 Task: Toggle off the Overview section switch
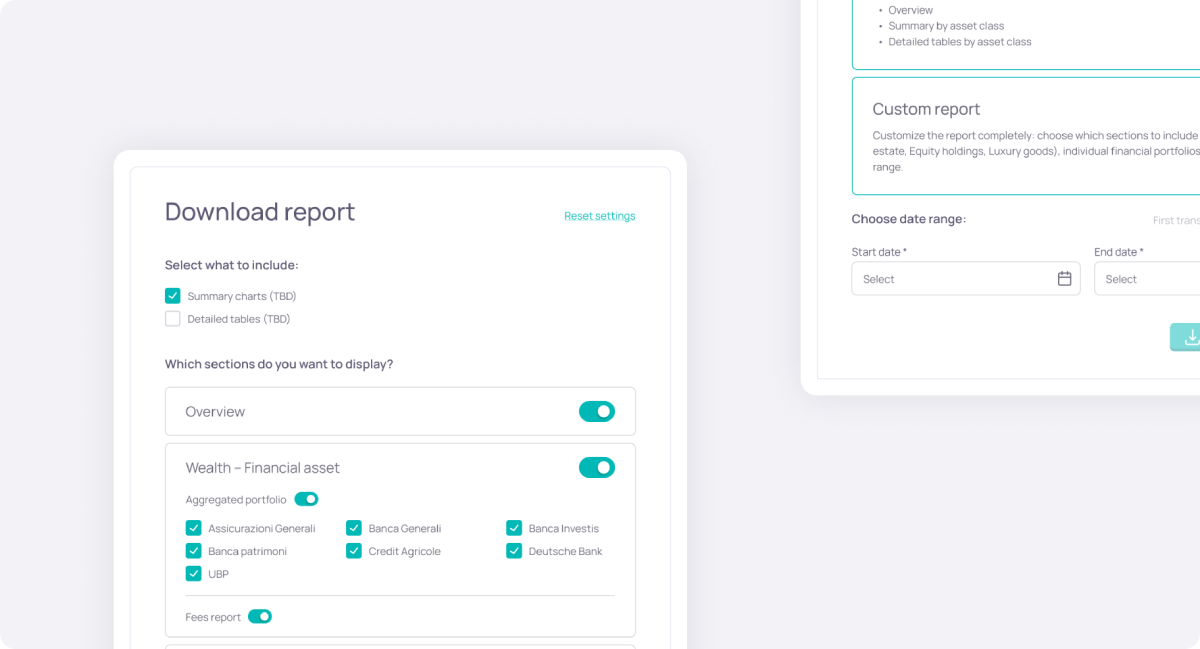point(597,411)
